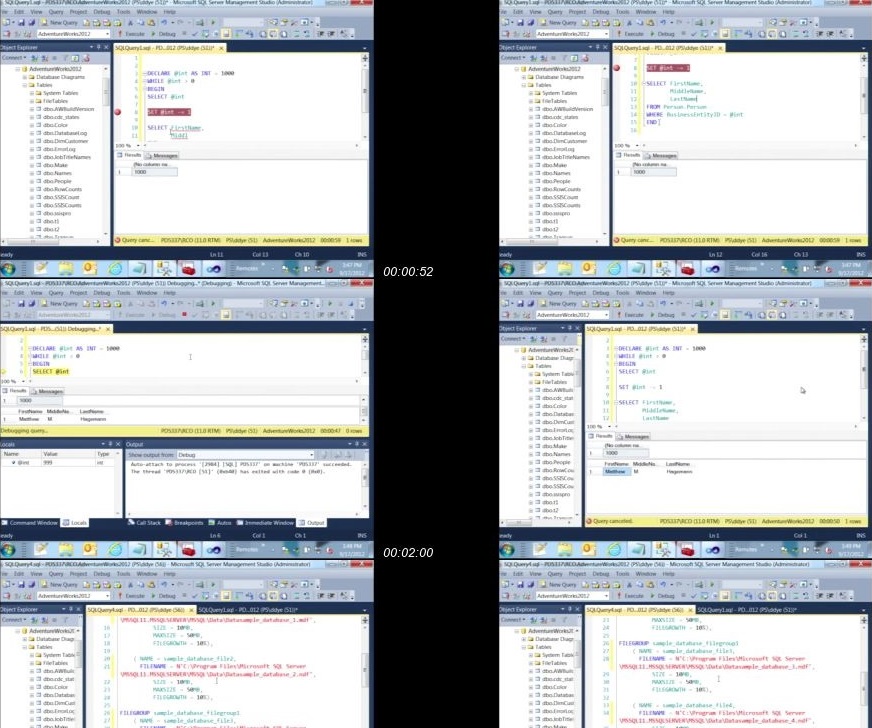The image size is (872, 728).
Task: Pin Object Explorer in window showing Ln 11
Action: [98, 47]
